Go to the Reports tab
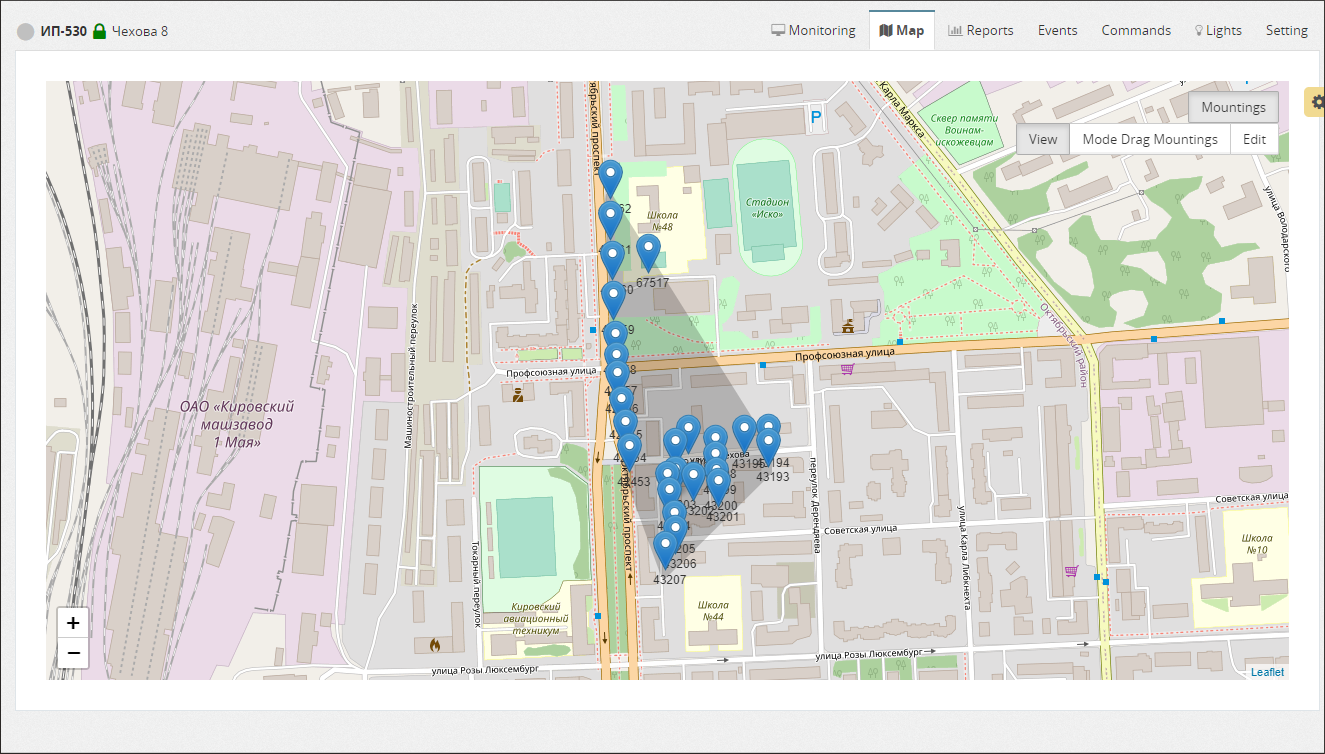 [980, 30]
